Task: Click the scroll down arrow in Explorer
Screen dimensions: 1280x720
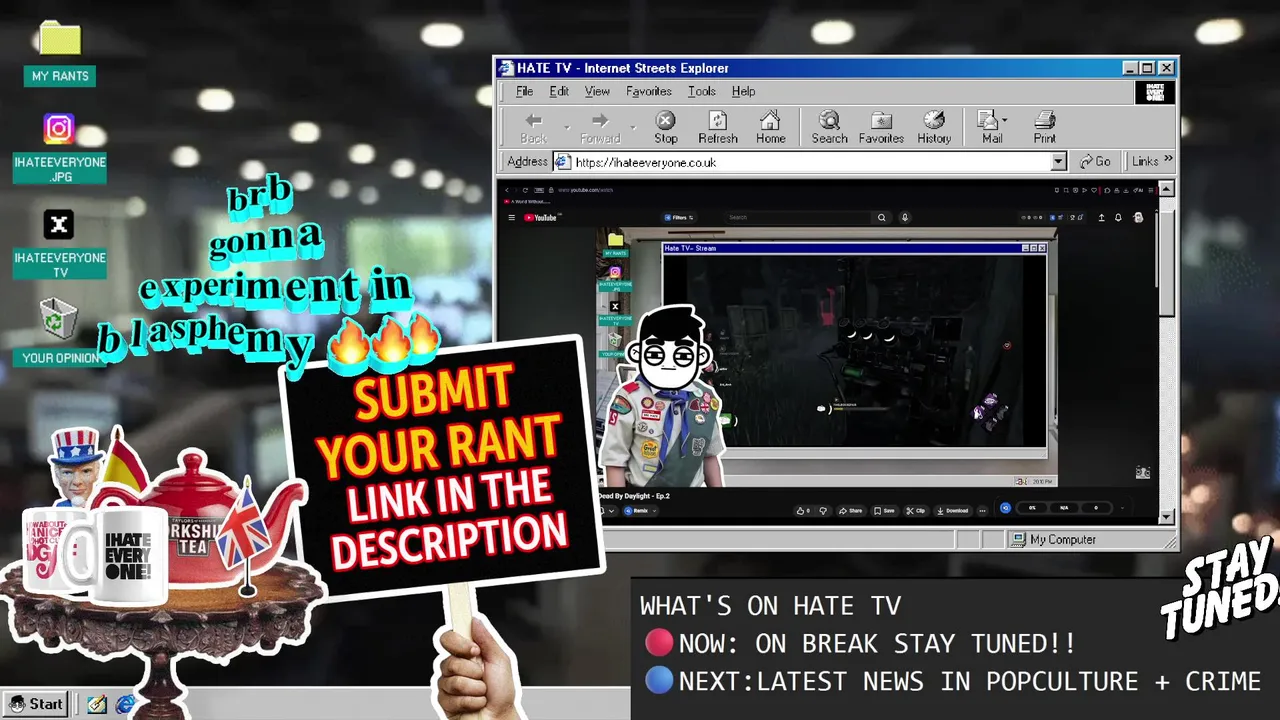Action: pyautogui.click(x=1166, y=517)
